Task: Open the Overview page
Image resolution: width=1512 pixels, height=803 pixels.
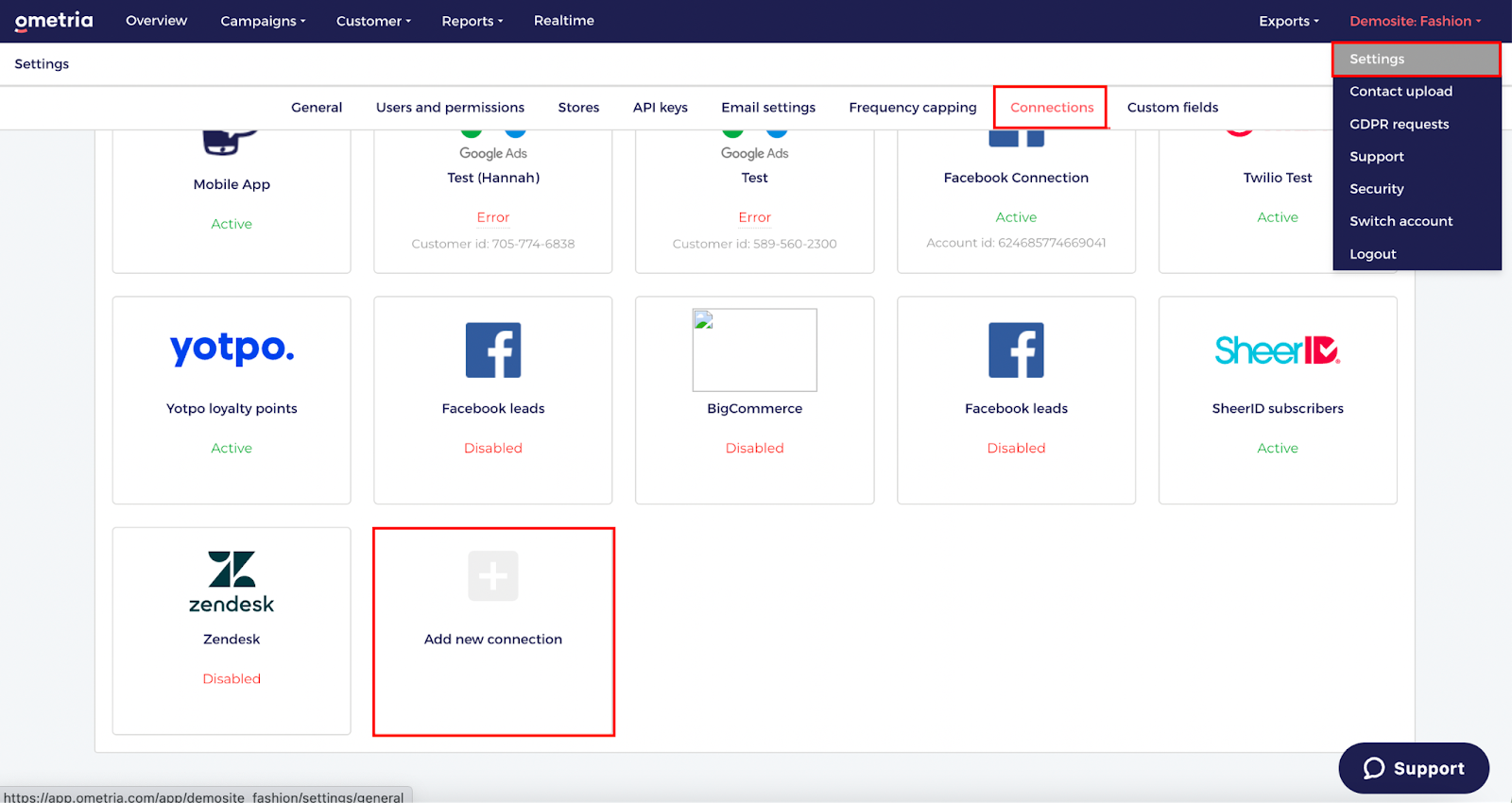Action: (x=157, y=21)
